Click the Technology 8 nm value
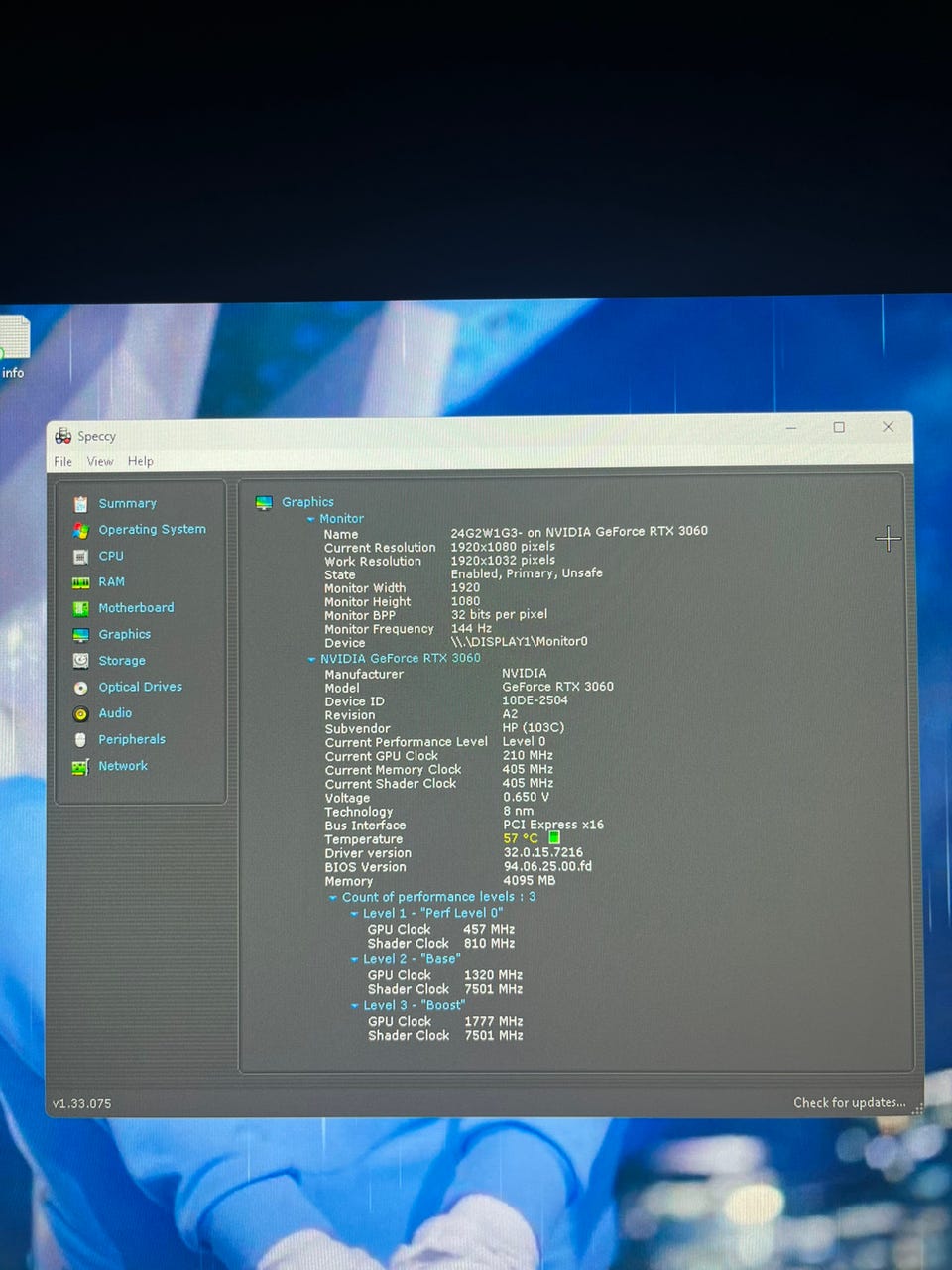Viewport: 952px width, 1270px height. [518, 812]
